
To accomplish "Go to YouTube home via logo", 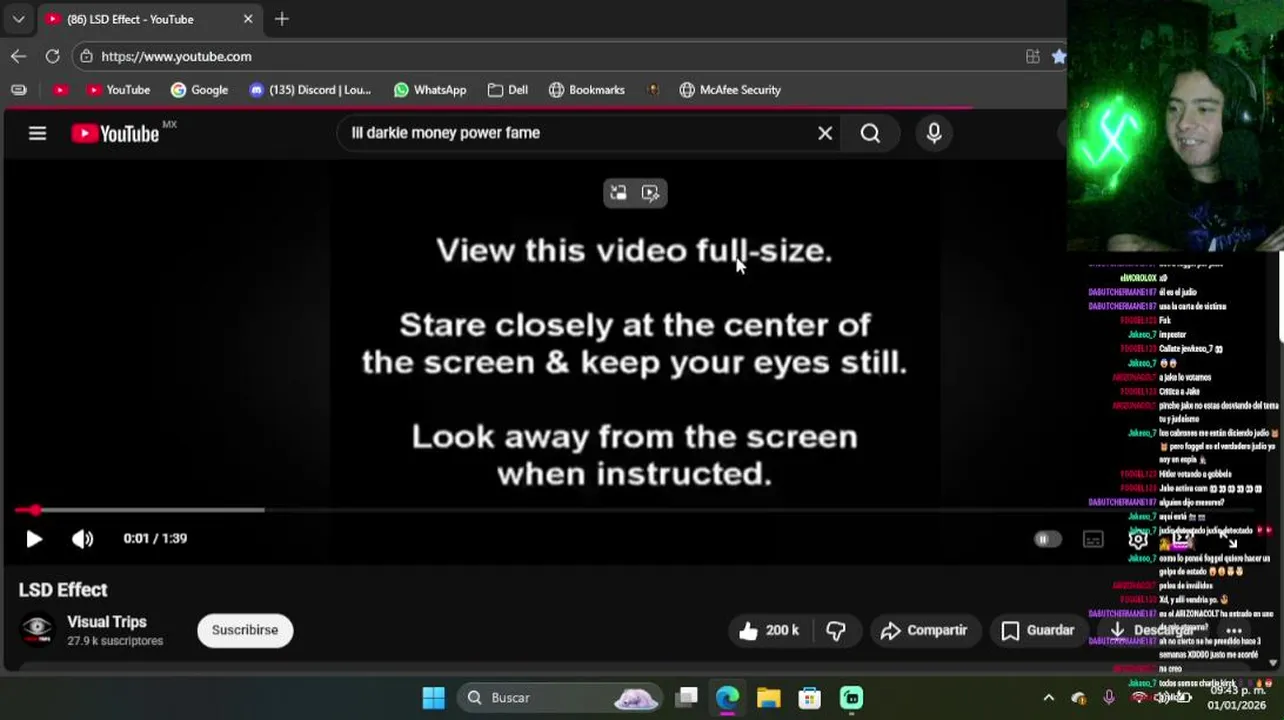I will click(x=115, y=133).
